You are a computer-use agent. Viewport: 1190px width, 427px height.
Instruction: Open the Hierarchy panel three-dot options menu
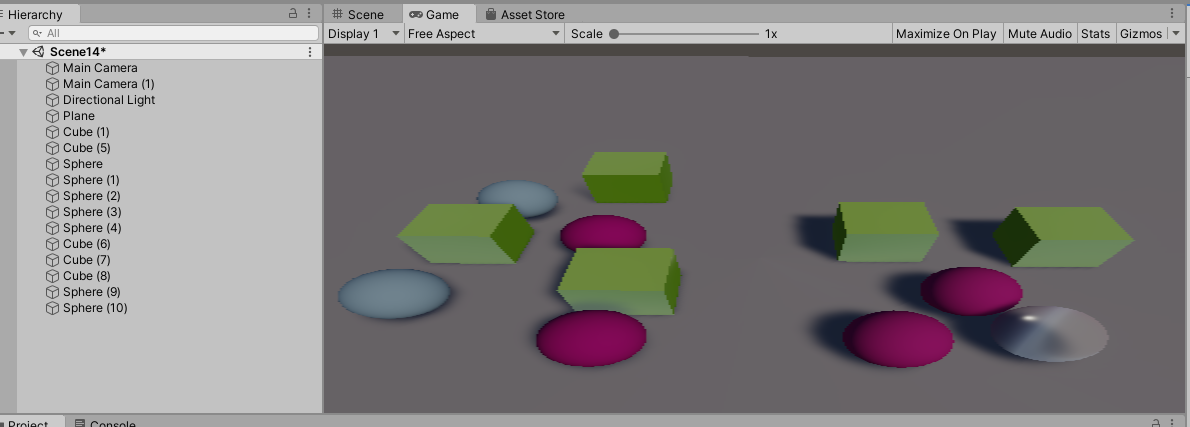[x=310, y=14]
